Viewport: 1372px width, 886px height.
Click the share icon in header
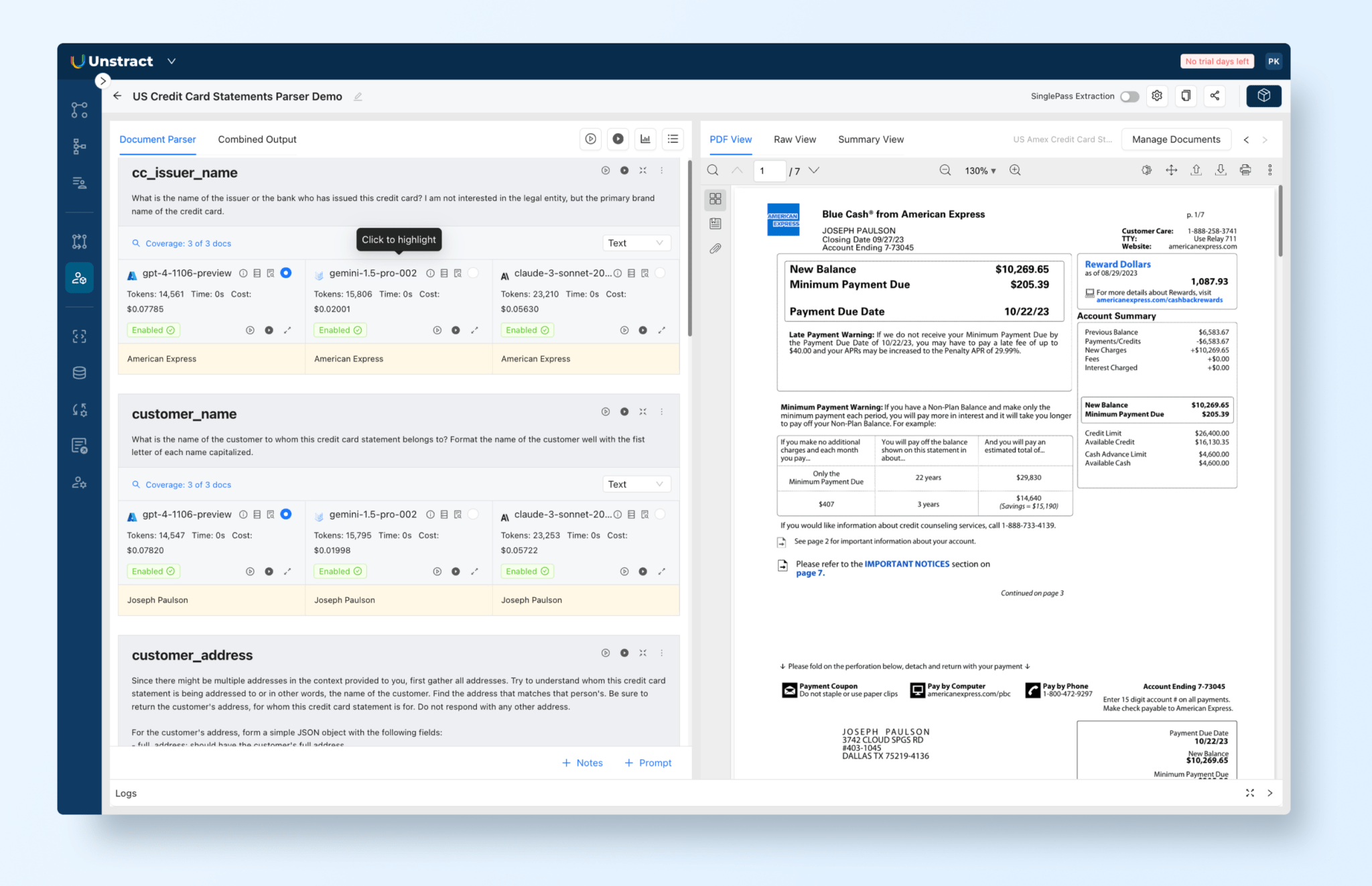tap(1215, 96)
